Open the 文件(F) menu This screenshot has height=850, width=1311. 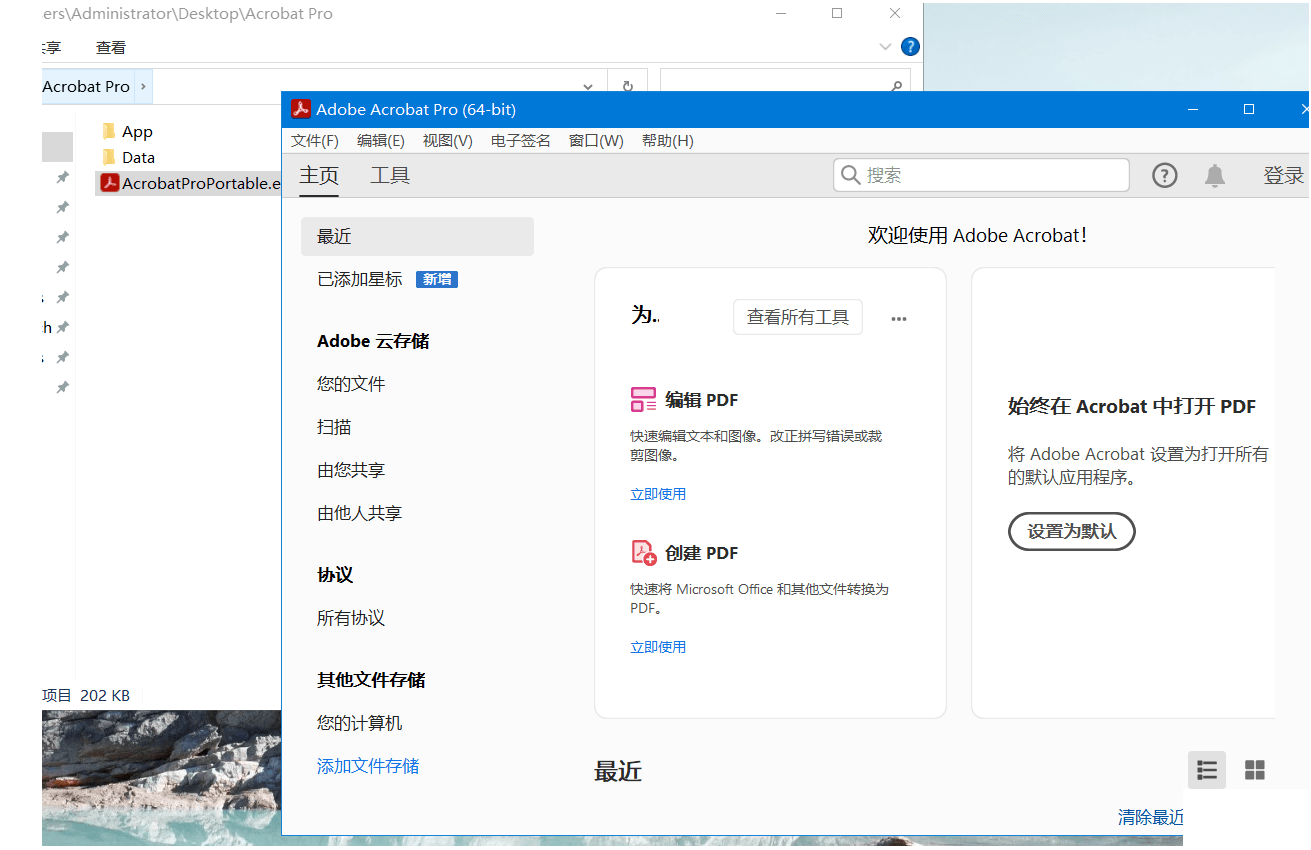click(314, 141)
